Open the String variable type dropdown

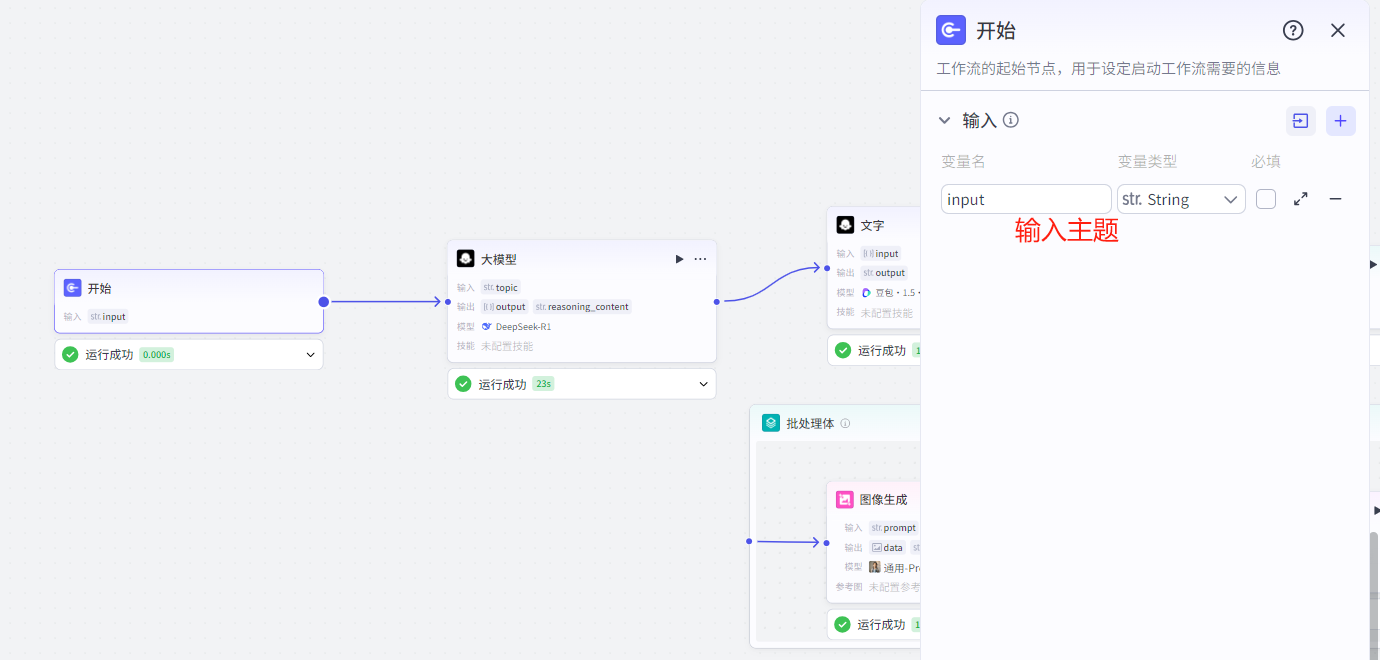click(x=1181, y=199)
